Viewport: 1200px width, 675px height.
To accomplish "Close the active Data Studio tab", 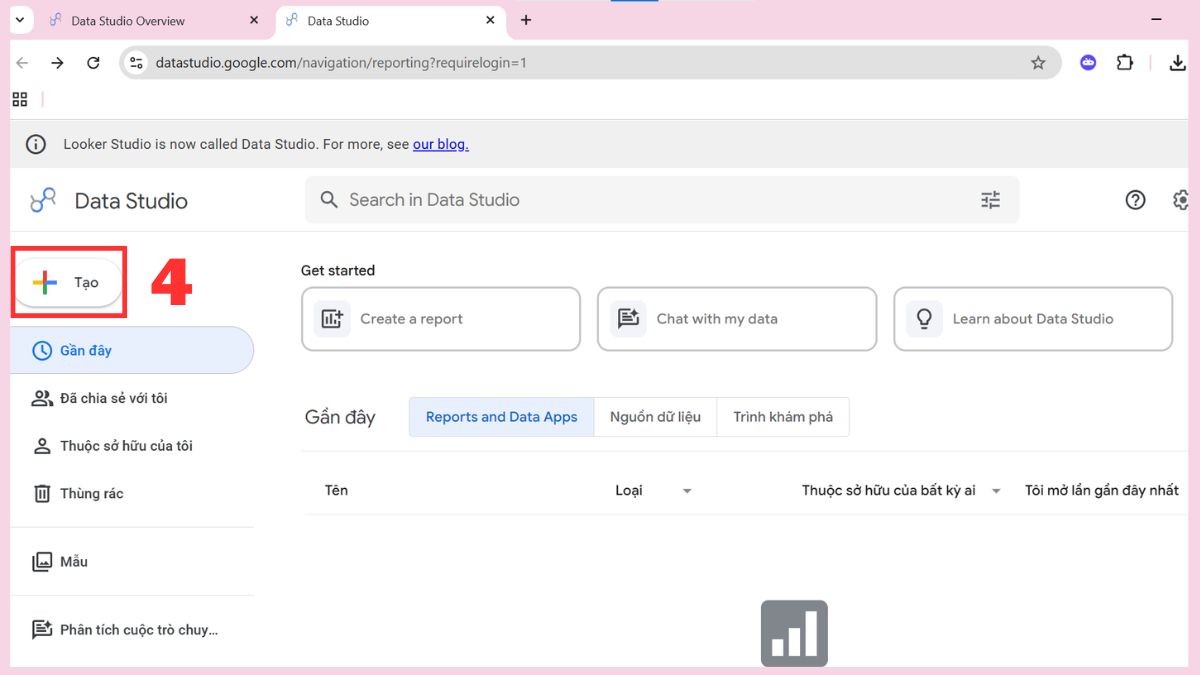I will (491, 20).
